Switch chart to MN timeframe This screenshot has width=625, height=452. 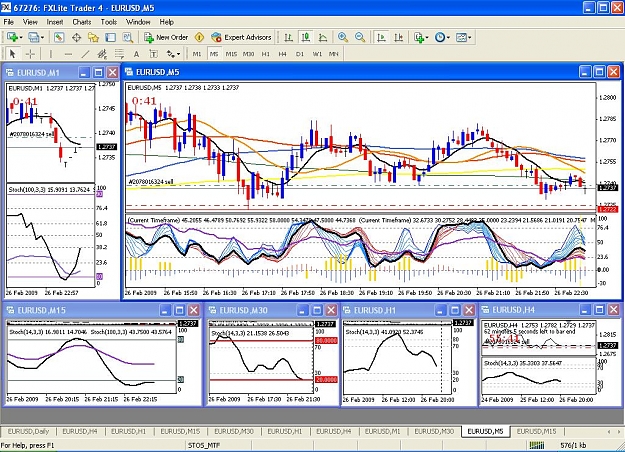click(334, 54)
